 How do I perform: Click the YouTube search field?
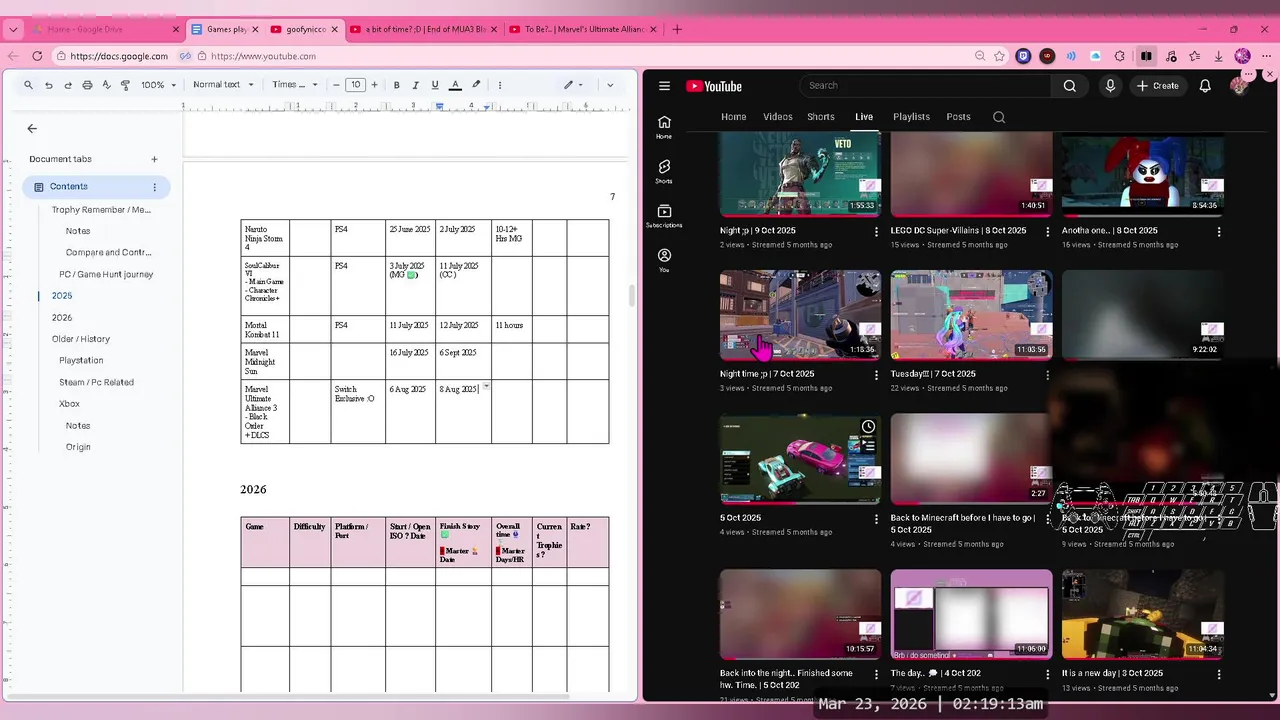[x=925, y=86]
